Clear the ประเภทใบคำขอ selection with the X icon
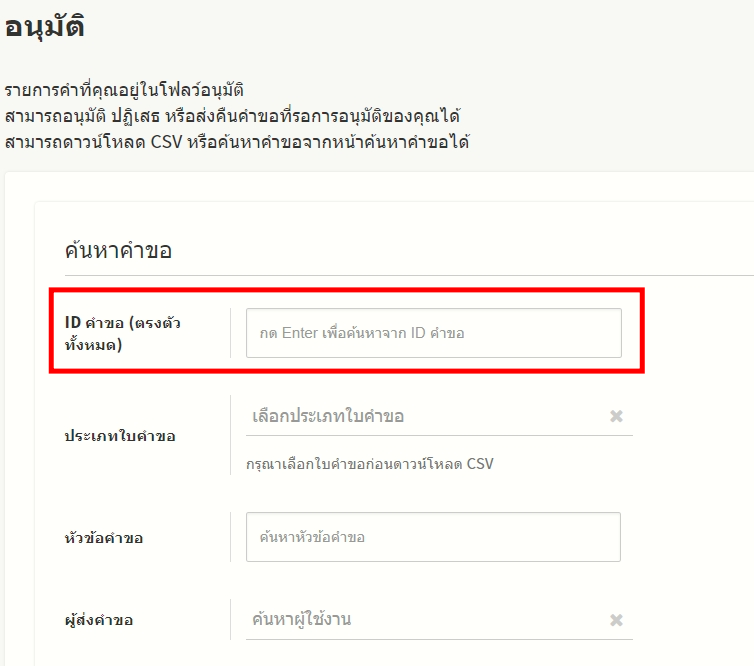754x666 pixels. coord(617,416)
